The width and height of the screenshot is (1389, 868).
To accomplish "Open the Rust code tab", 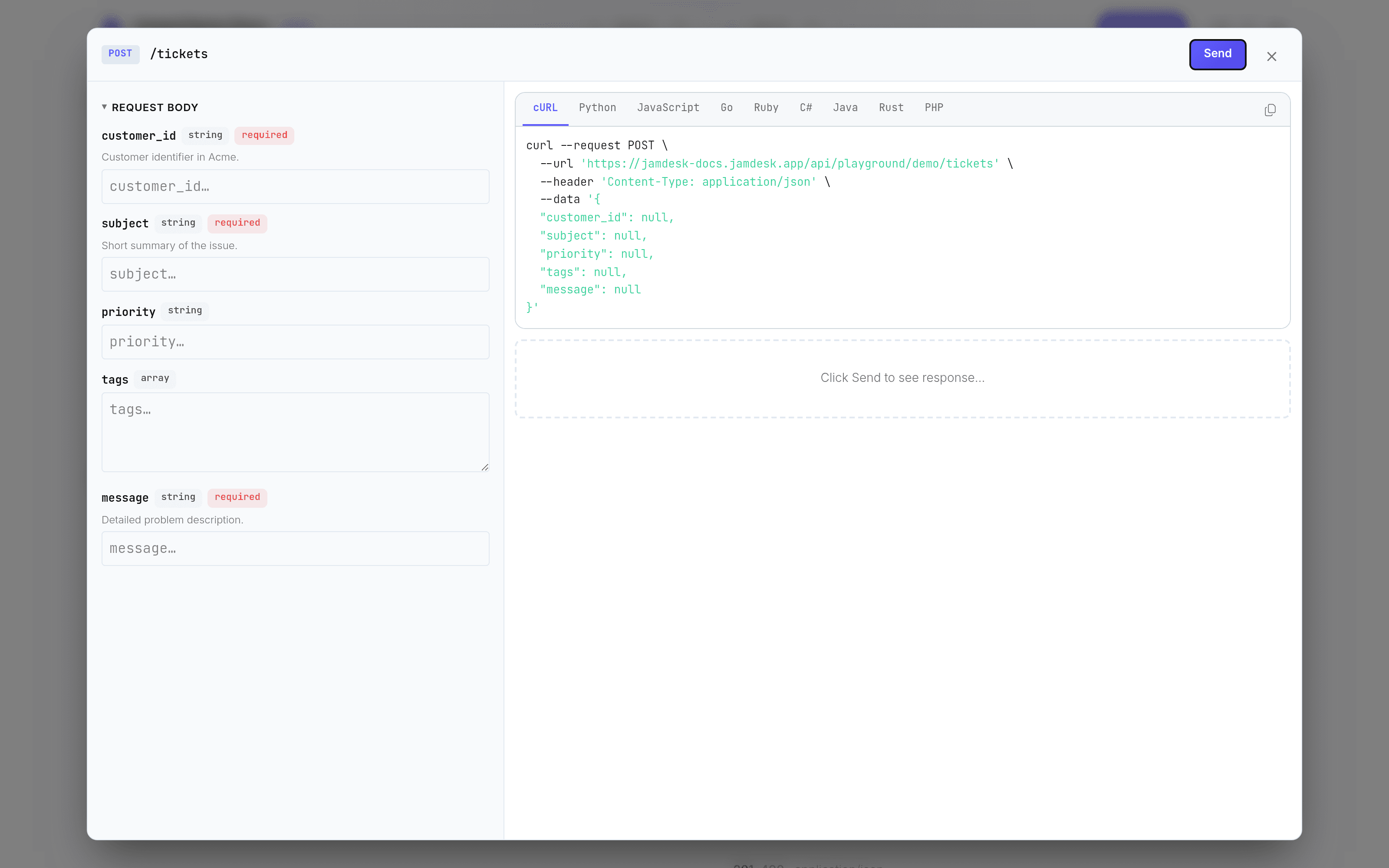I will (x=891, y=108).
